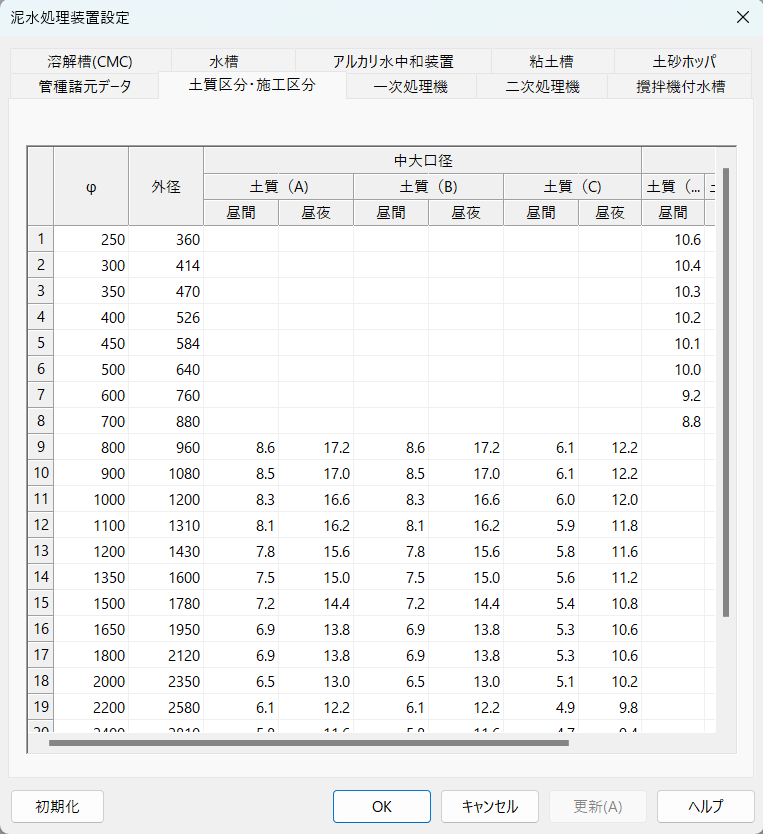Viewport: 763px width, 834px height.
Task: Select row header 9 in the table
Action: (40, 447)
